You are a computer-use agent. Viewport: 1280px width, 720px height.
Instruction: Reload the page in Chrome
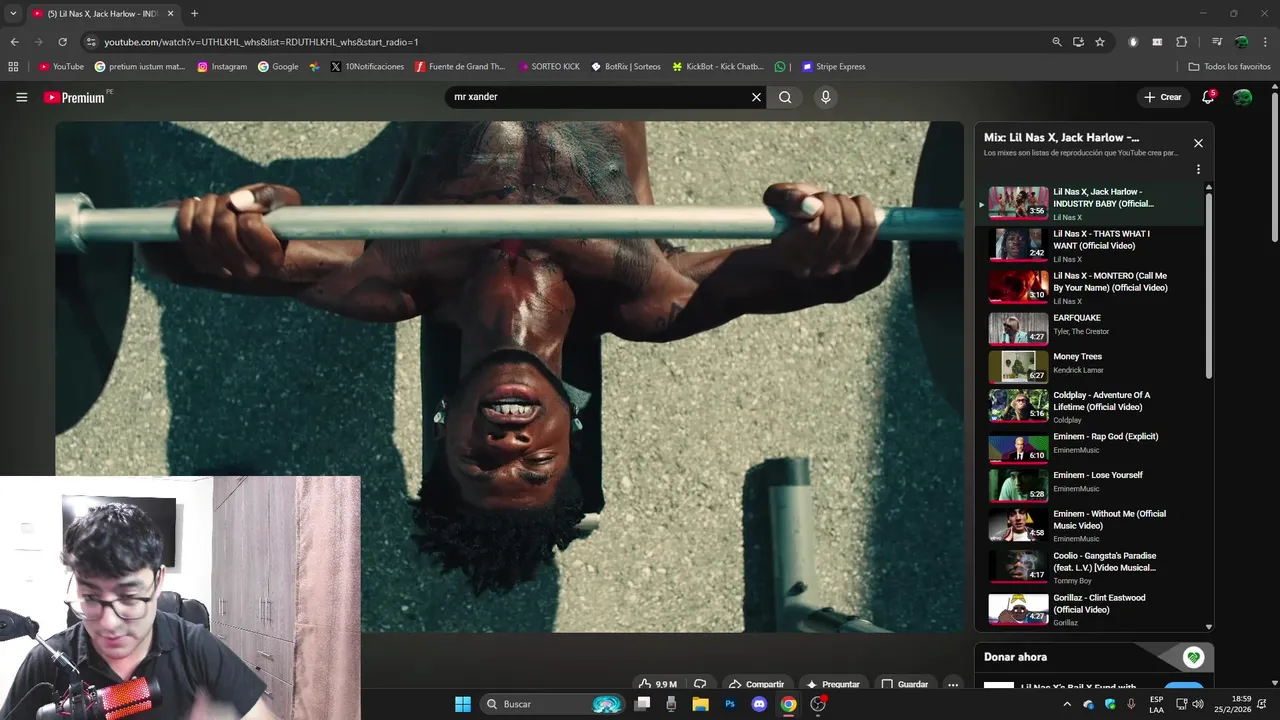pyautogui.click(x=62, y=42)
